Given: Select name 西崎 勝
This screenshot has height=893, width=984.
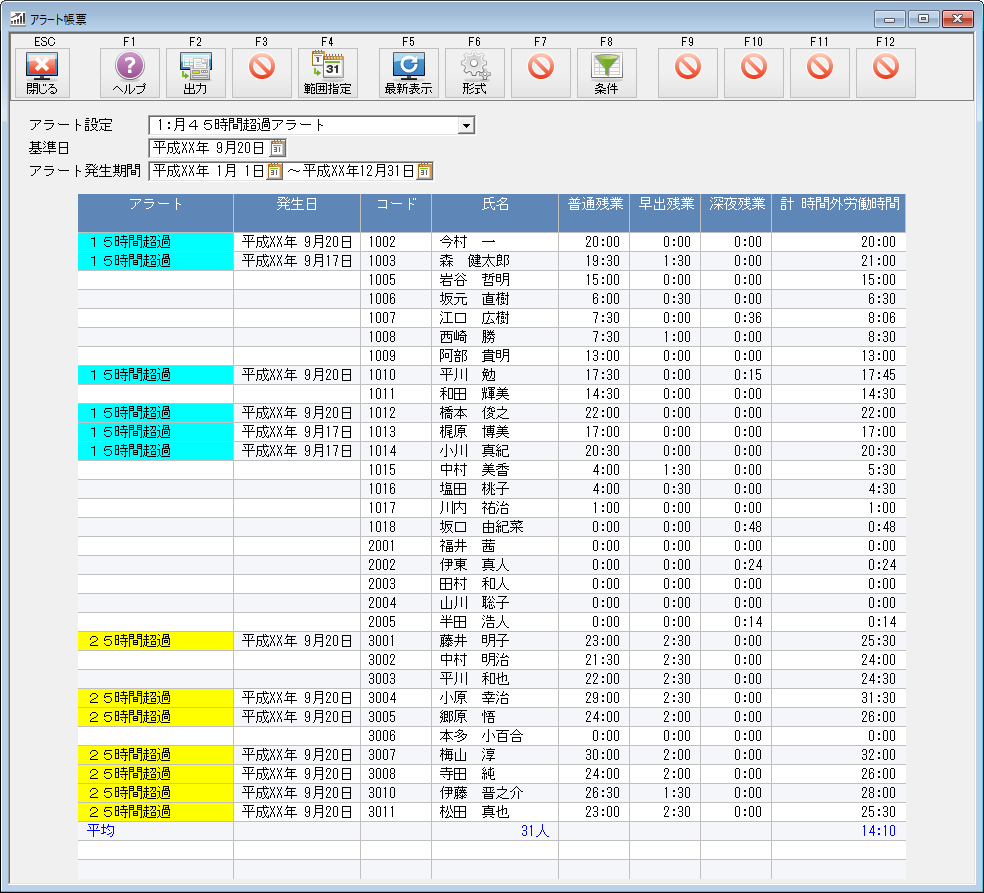Looking at the screenshot, I should coord(495,336).
